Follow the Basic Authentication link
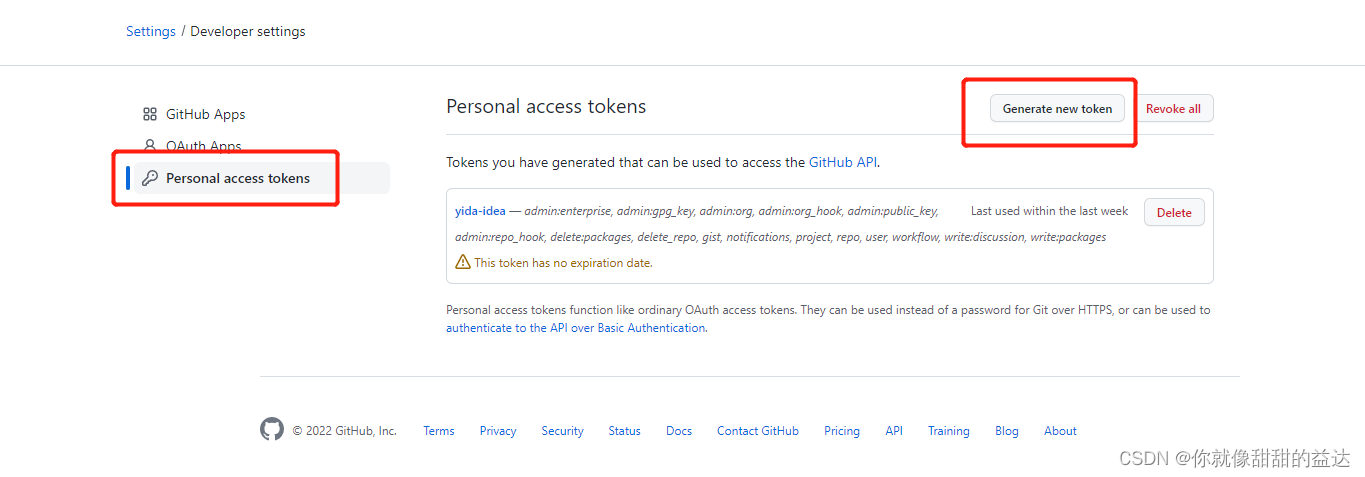The width and height of the screenshot is (1365, 477). 576,328
